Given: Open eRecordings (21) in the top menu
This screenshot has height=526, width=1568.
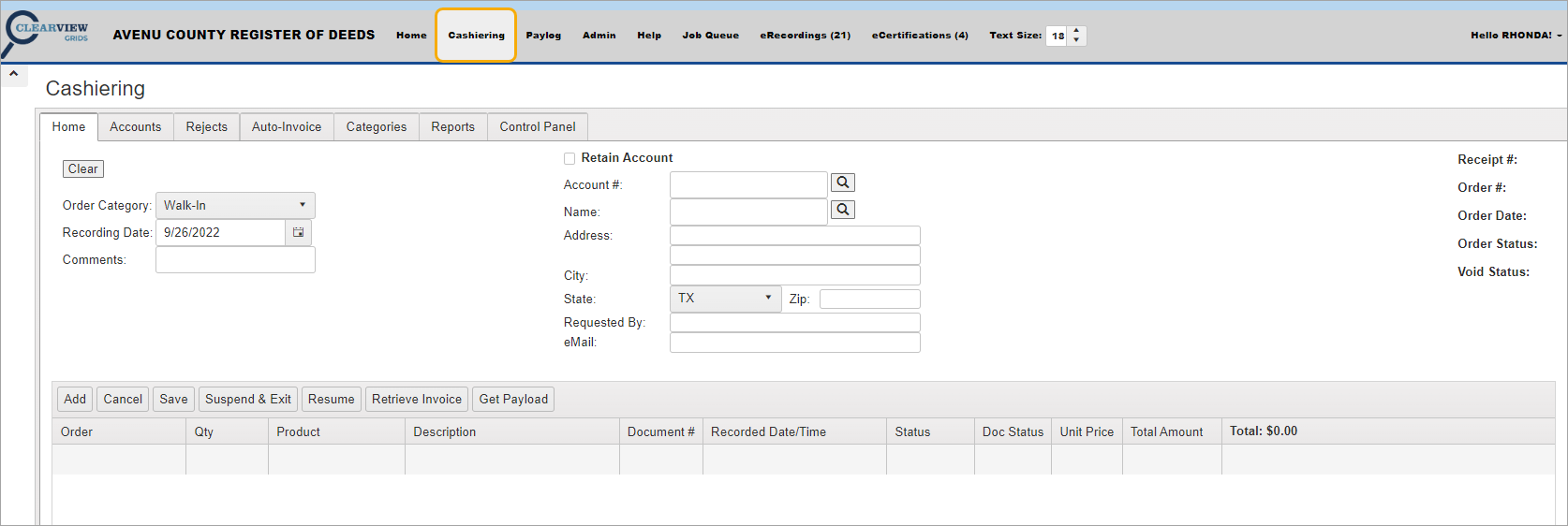Looking at the screenshot, I should pyautogui.click(x=805, y=36).
